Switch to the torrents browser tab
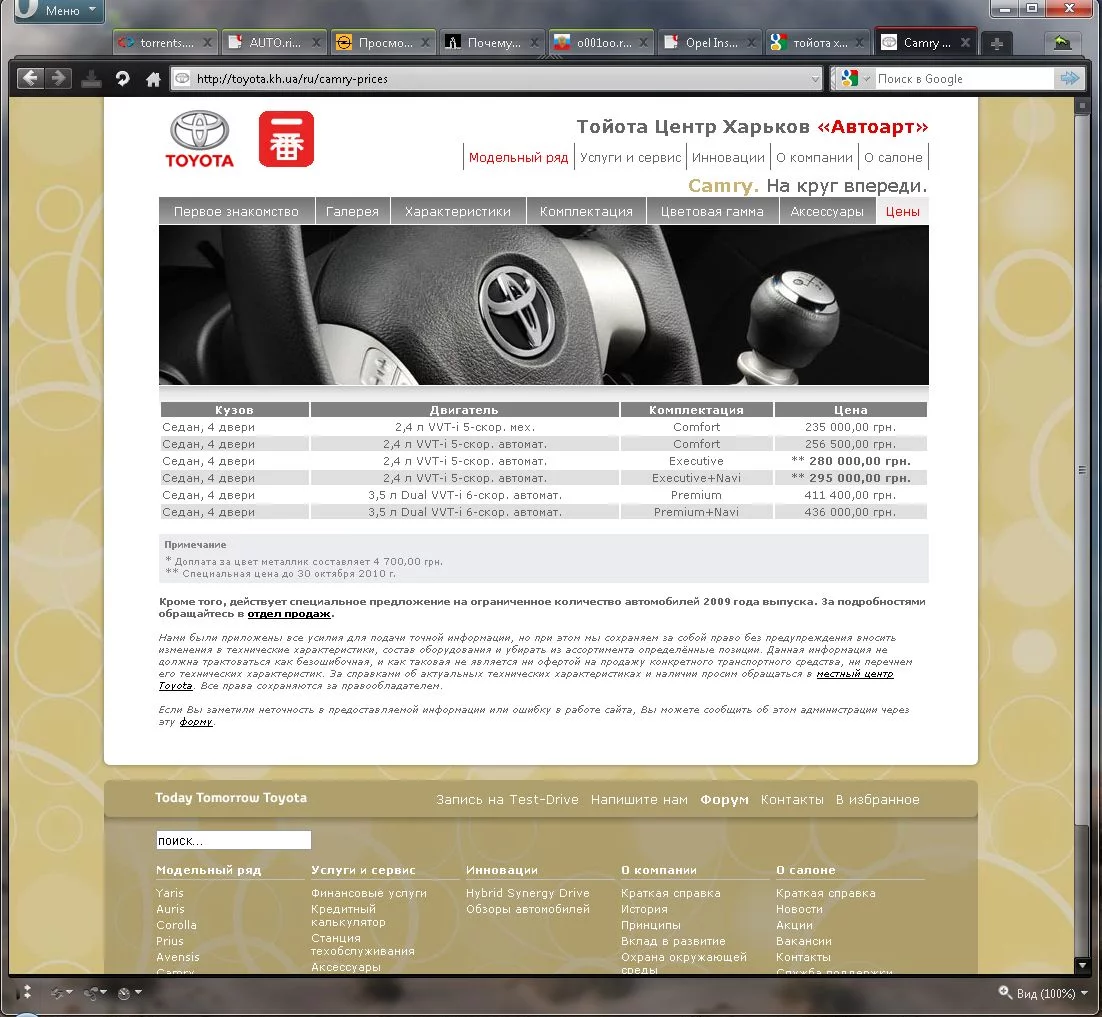The image size is (1102, 1017). click(x=165, y=43)
